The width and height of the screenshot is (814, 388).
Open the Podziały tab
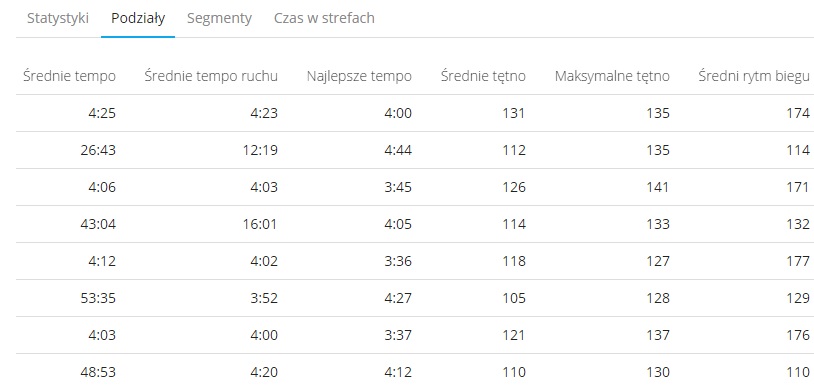click(138, 18)
